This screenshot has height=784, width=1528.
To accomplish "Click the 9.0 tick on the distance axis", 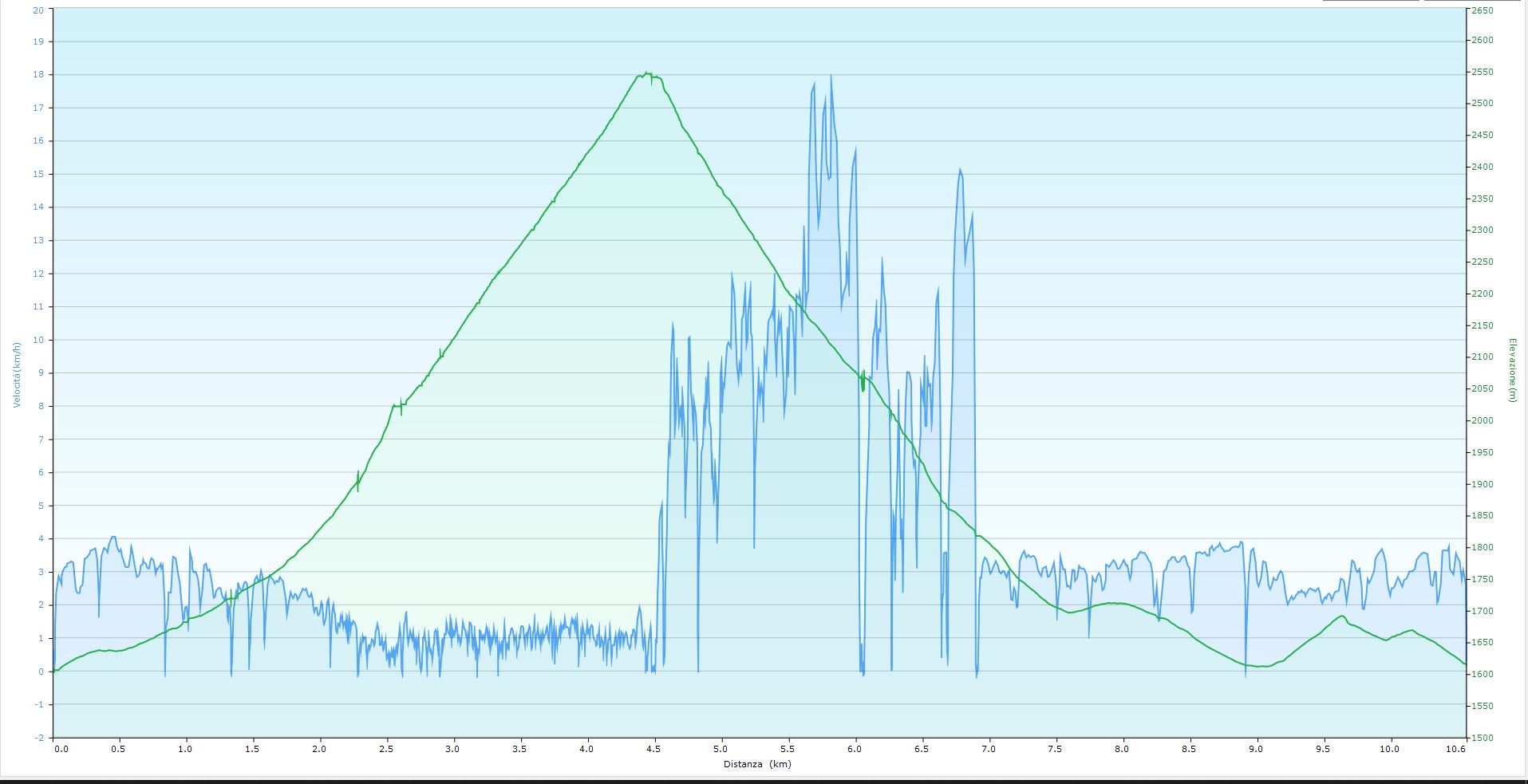I will point(1256,749).
